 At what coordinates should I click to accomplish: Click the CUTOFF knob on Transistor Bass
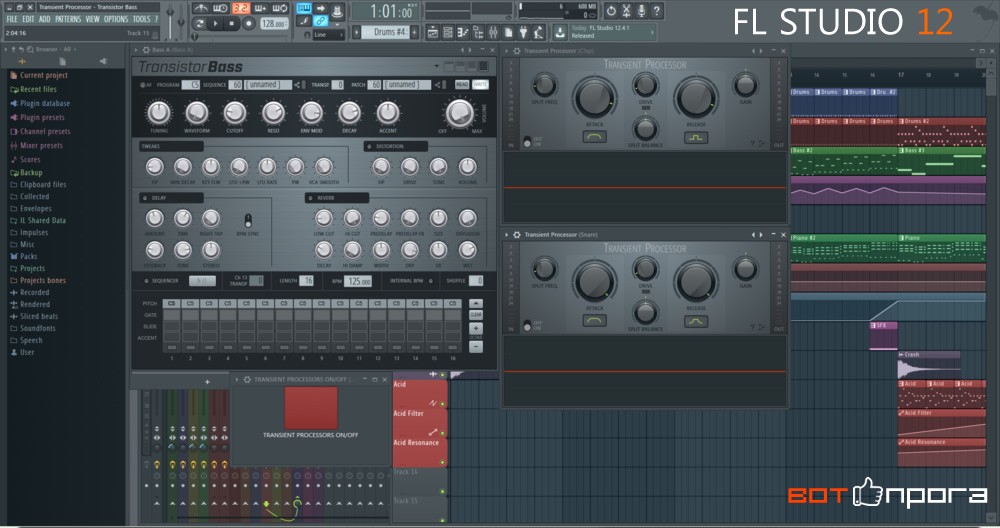coord(235,113)
